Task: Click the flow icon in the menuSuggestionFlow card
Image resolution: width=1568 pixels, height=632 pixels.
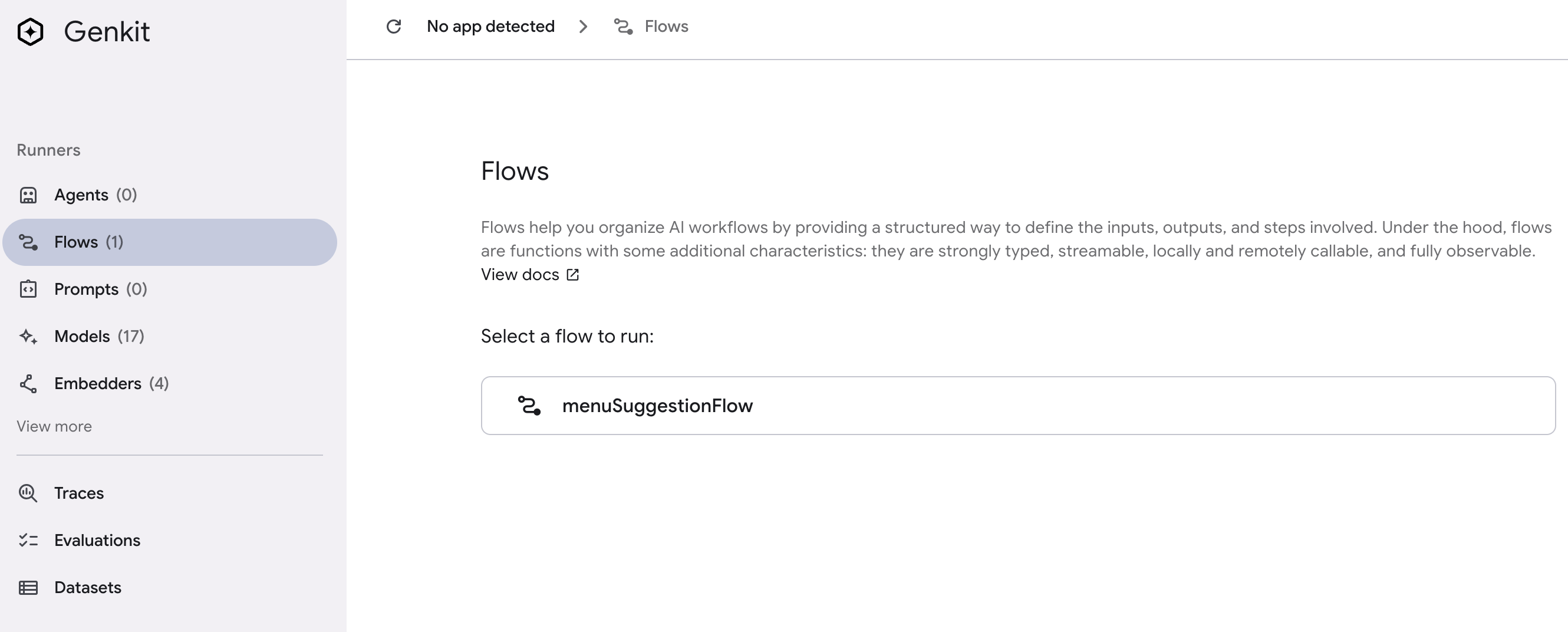Action: pyautogui.click(x=529, y=406)
